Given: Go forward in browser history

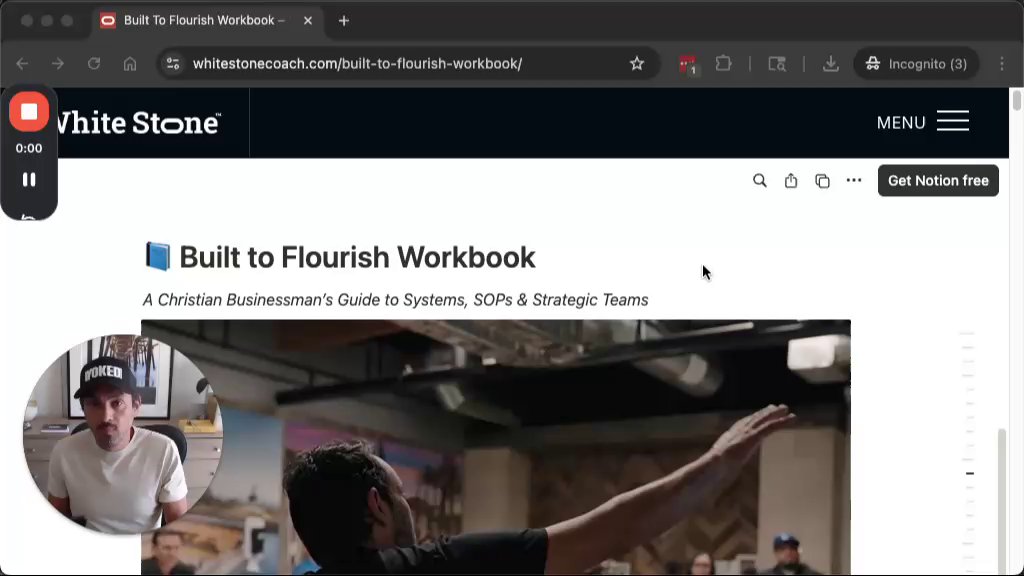Looking at the screenshot, I should pyautogui.click(x=57, y=63).
